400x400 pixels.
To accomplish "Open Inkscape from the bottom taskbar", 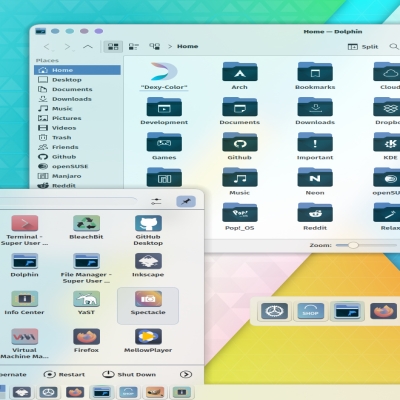I will pos(22,392).
